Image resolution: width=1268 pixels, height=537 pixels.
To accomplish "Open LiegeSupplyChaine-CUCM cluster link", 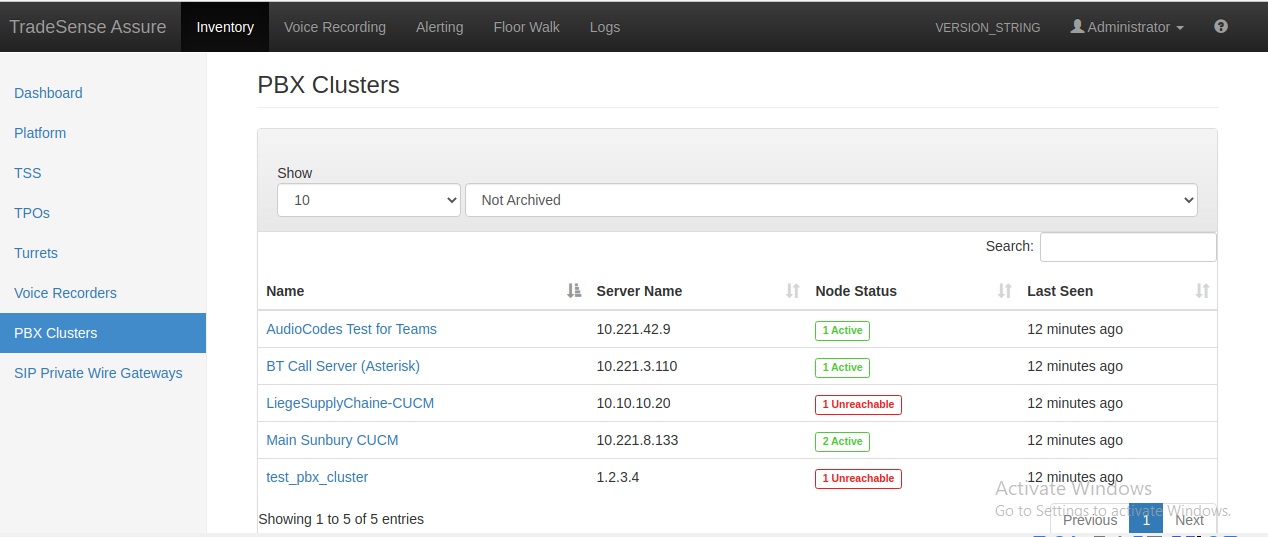I will click(350, 403).
